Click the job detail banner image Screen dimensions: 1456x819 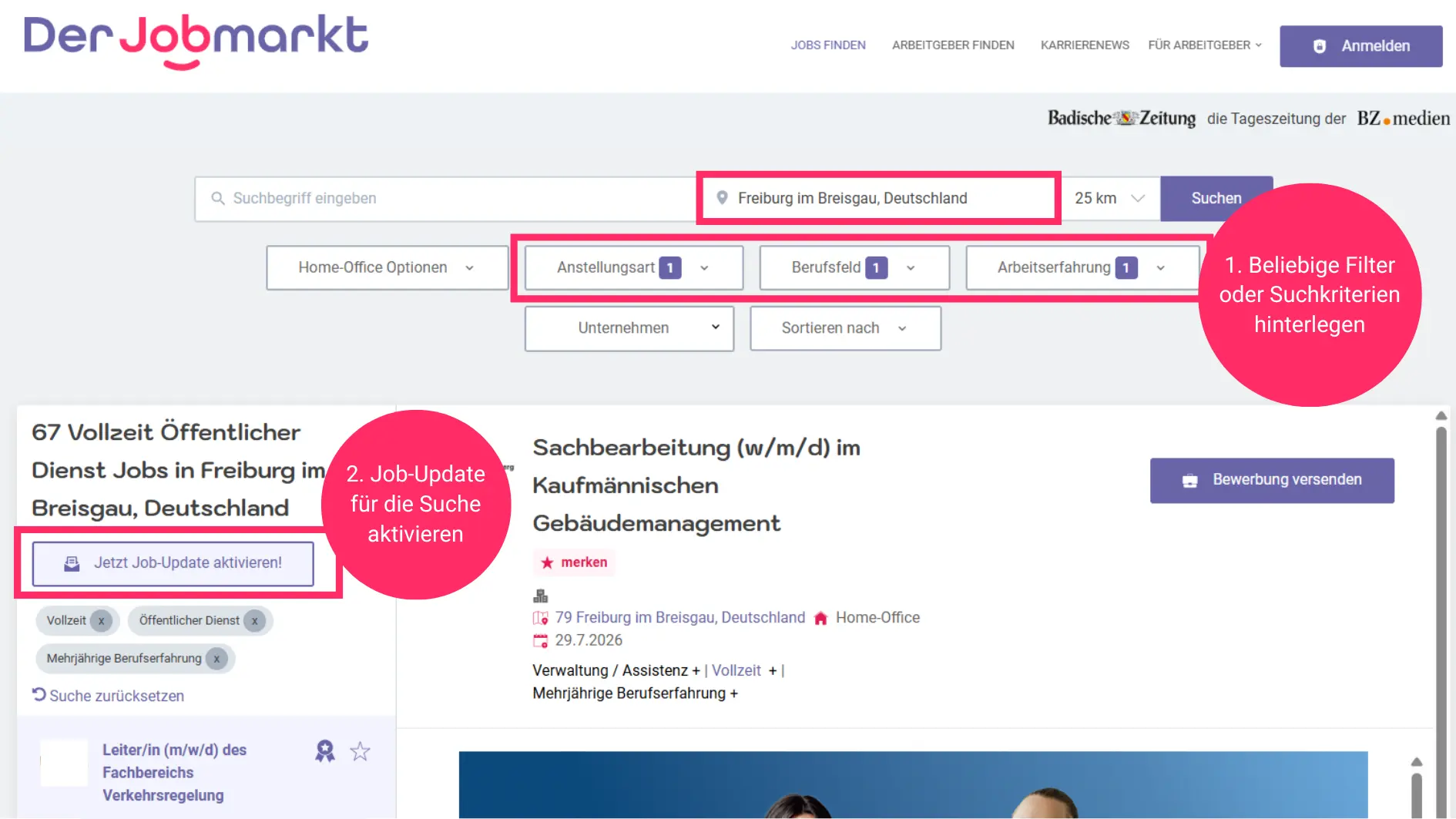tap(913, 784)
